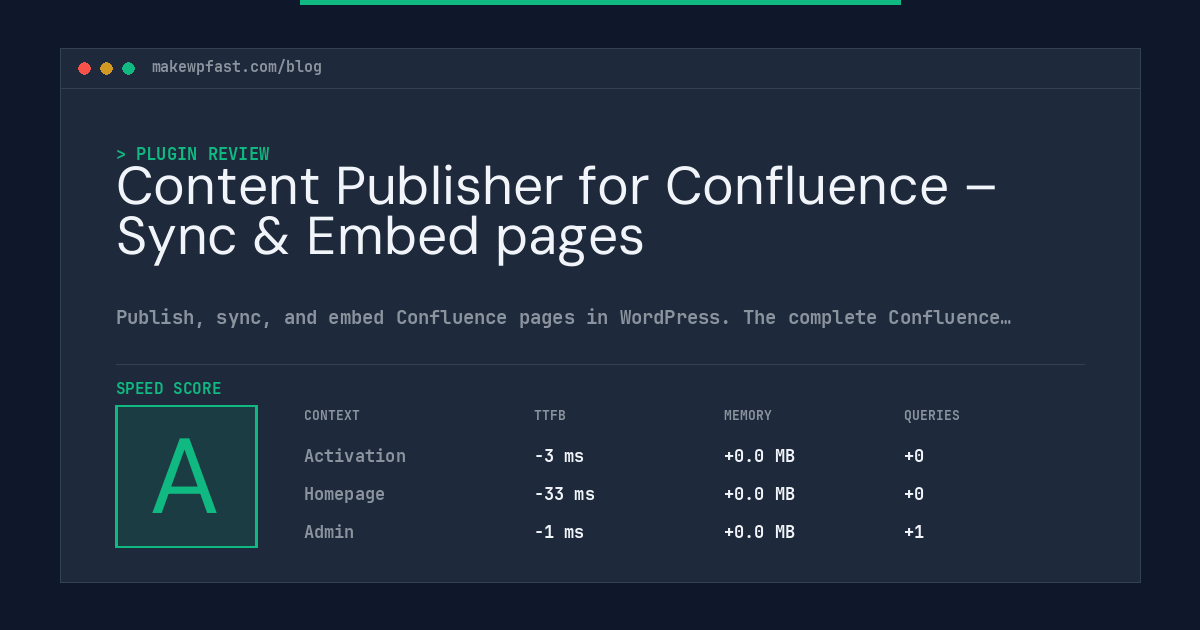The width and height of the screenshot is (1200, 630).
Task: Click the Activation memory '+0.0 MB' value
Action: point(759,456)
